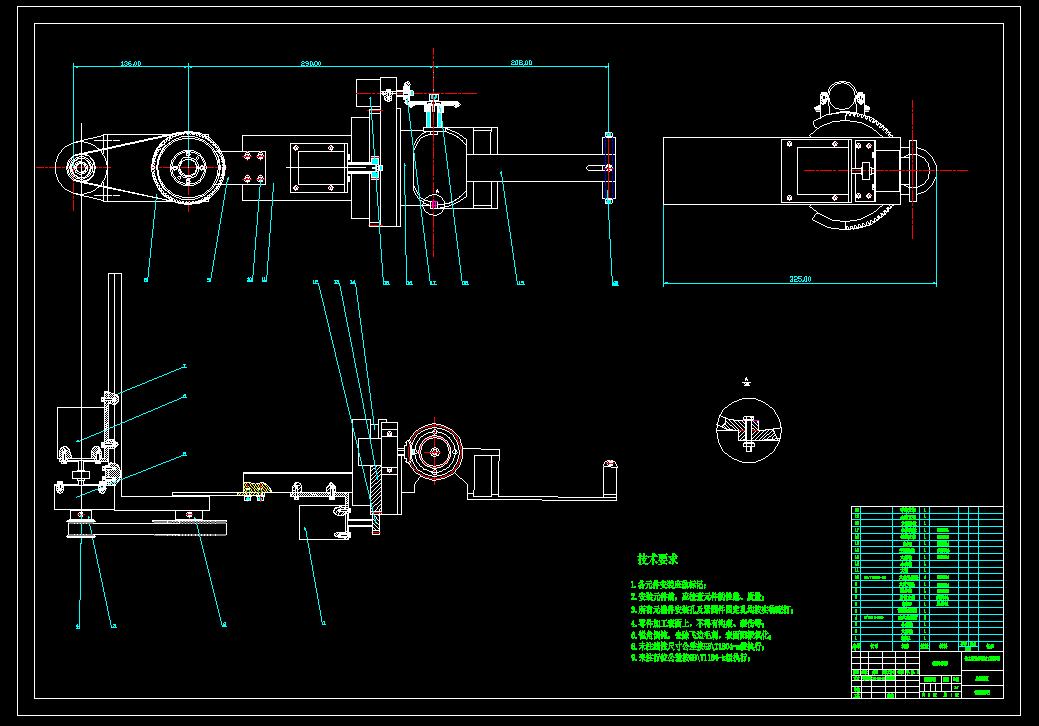Select the '290.00' dimension text
This screenshot has width=1039, height=726.
(311, 64)
